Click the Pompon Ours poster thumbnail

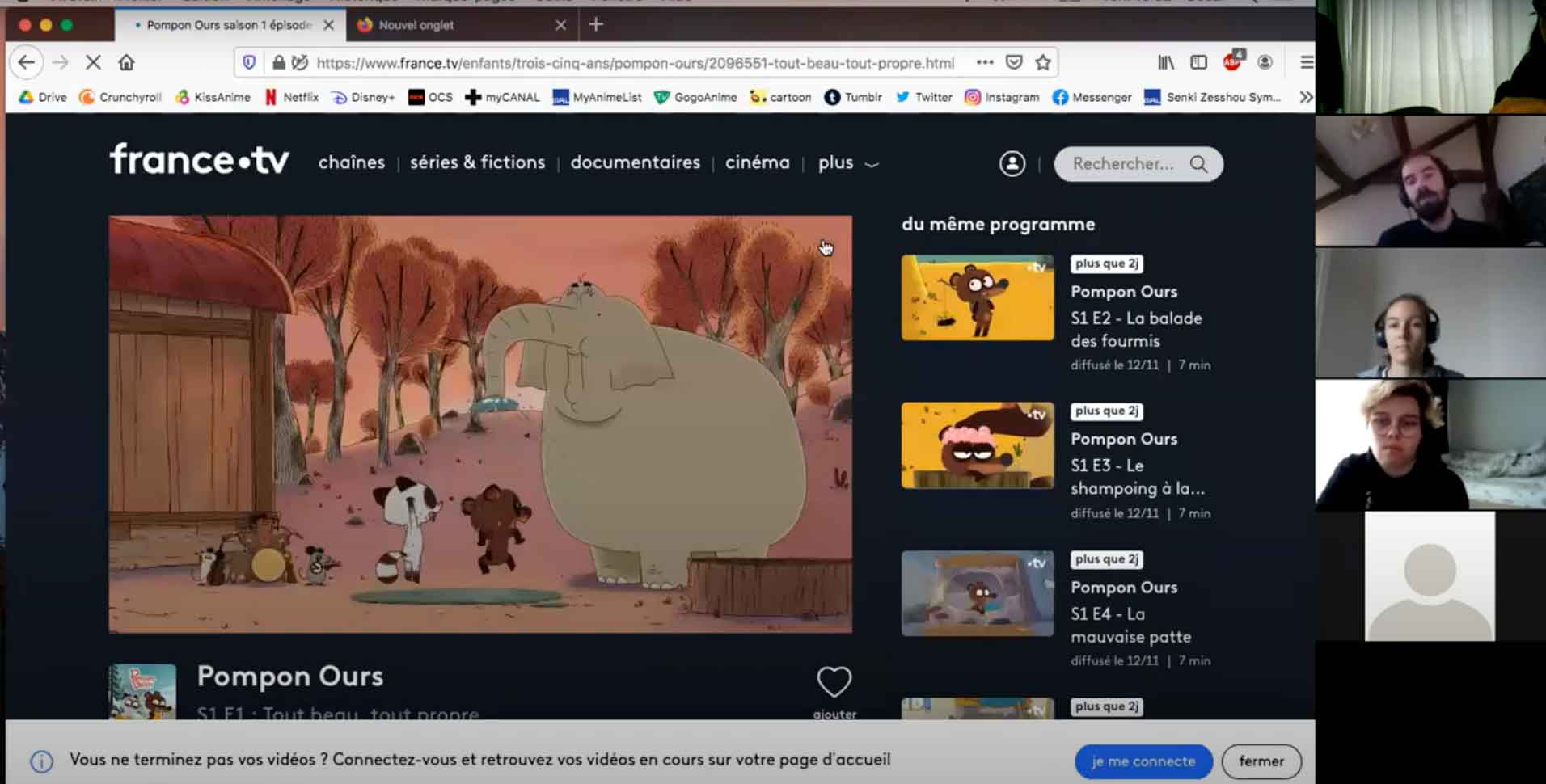pos(142,691)
